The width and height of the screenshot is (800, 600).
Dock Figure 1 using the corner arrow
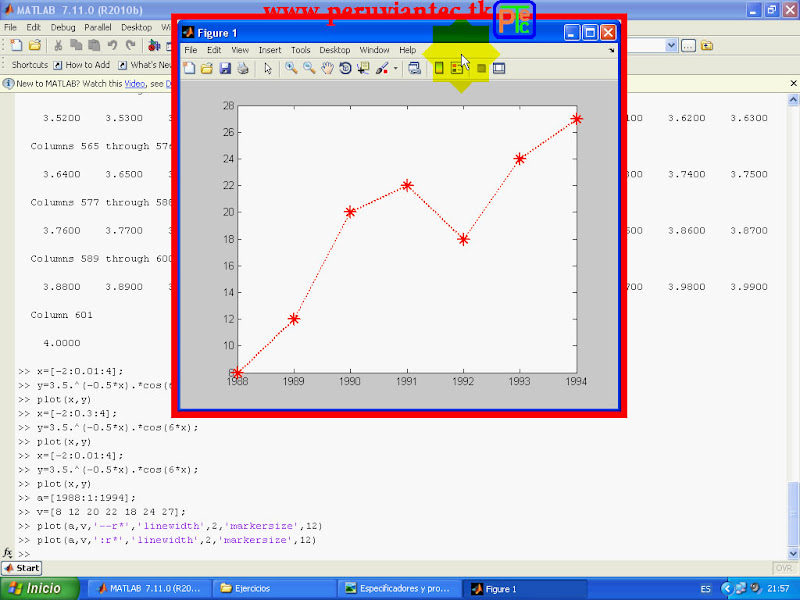(x=611, y=50)
